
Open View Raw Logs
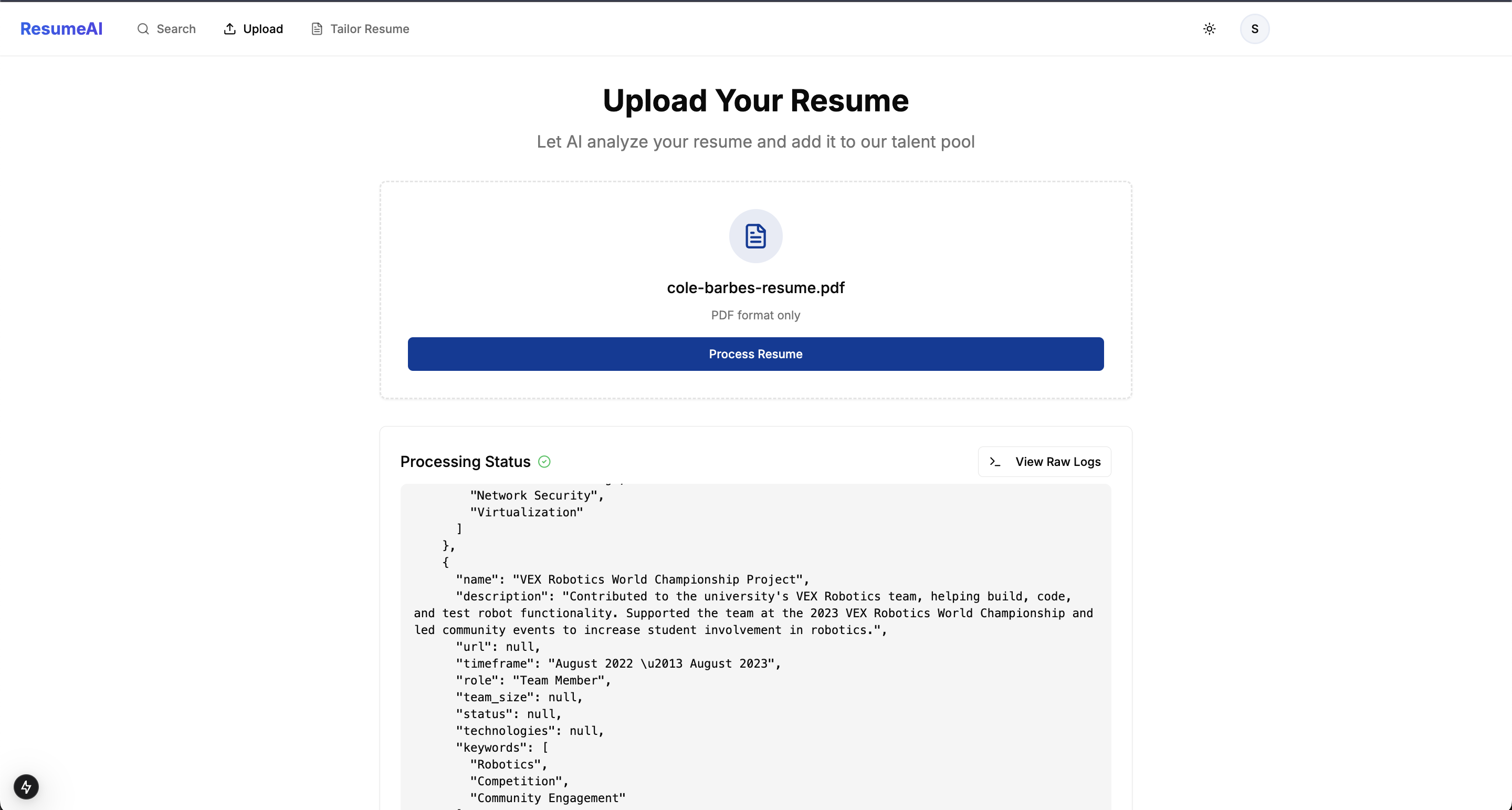tap(1044, 462)
